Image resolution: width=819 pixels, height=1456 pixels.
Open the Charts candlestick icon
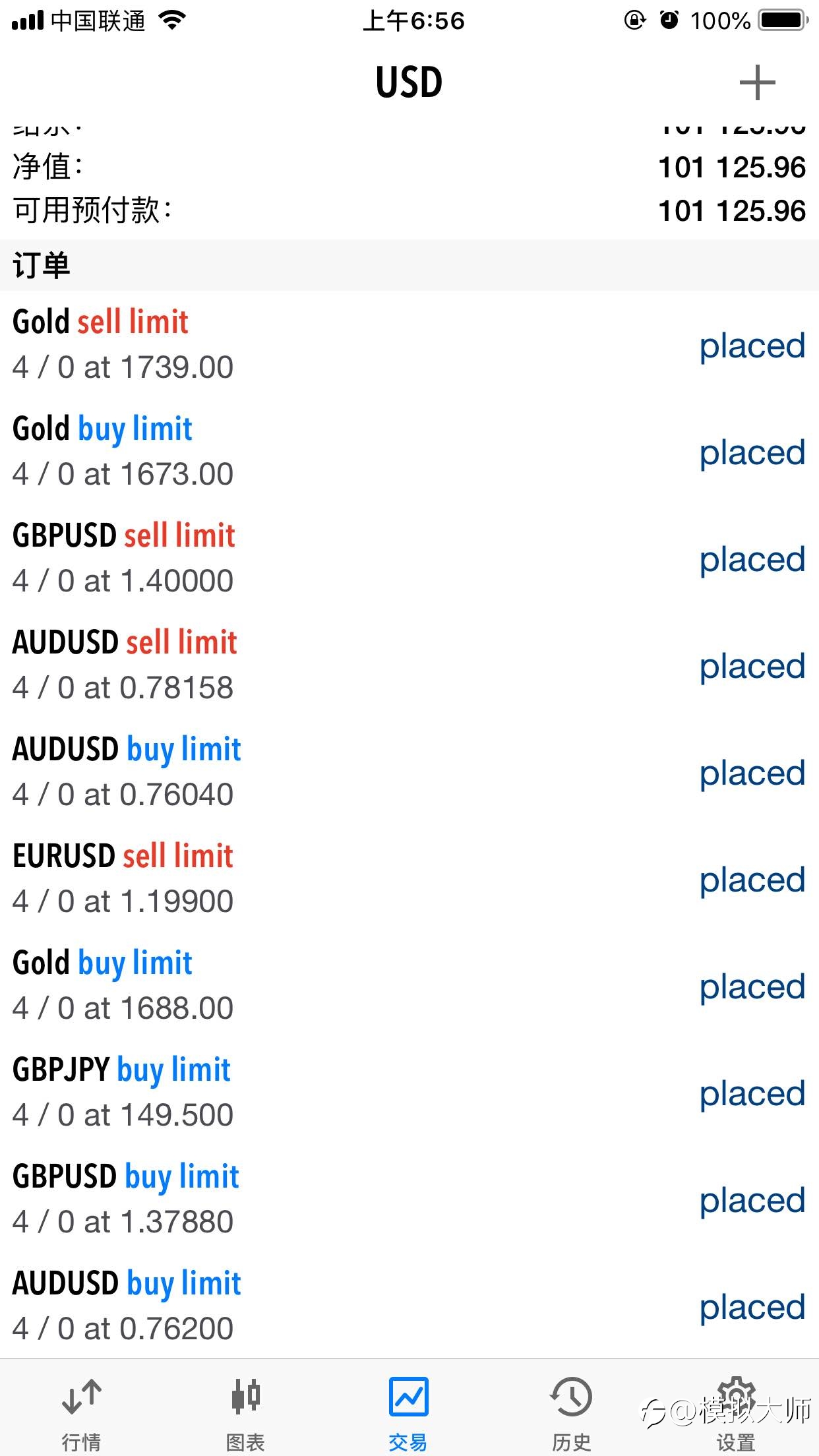point(245,1397)
